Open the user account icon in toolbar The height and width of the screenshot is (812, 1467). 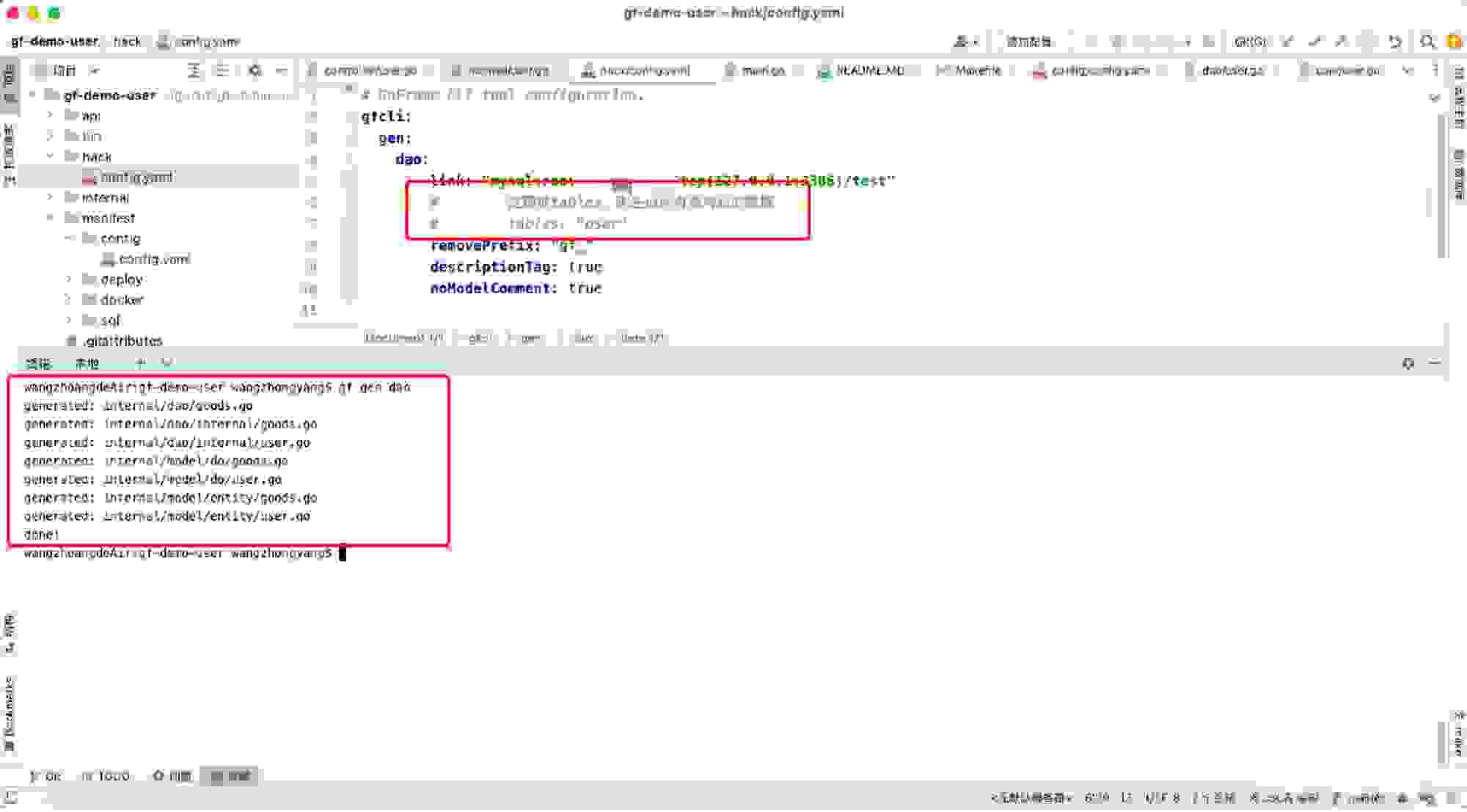click(965, 42)
